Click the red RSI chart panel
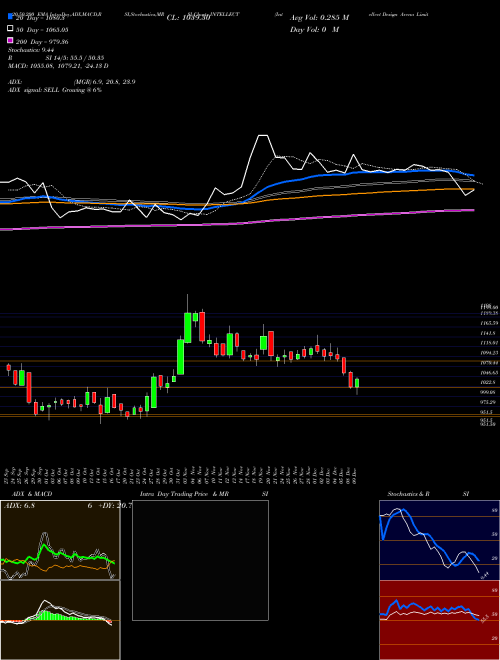The width and height of the screenshot is (500, 660). [439, 620]
